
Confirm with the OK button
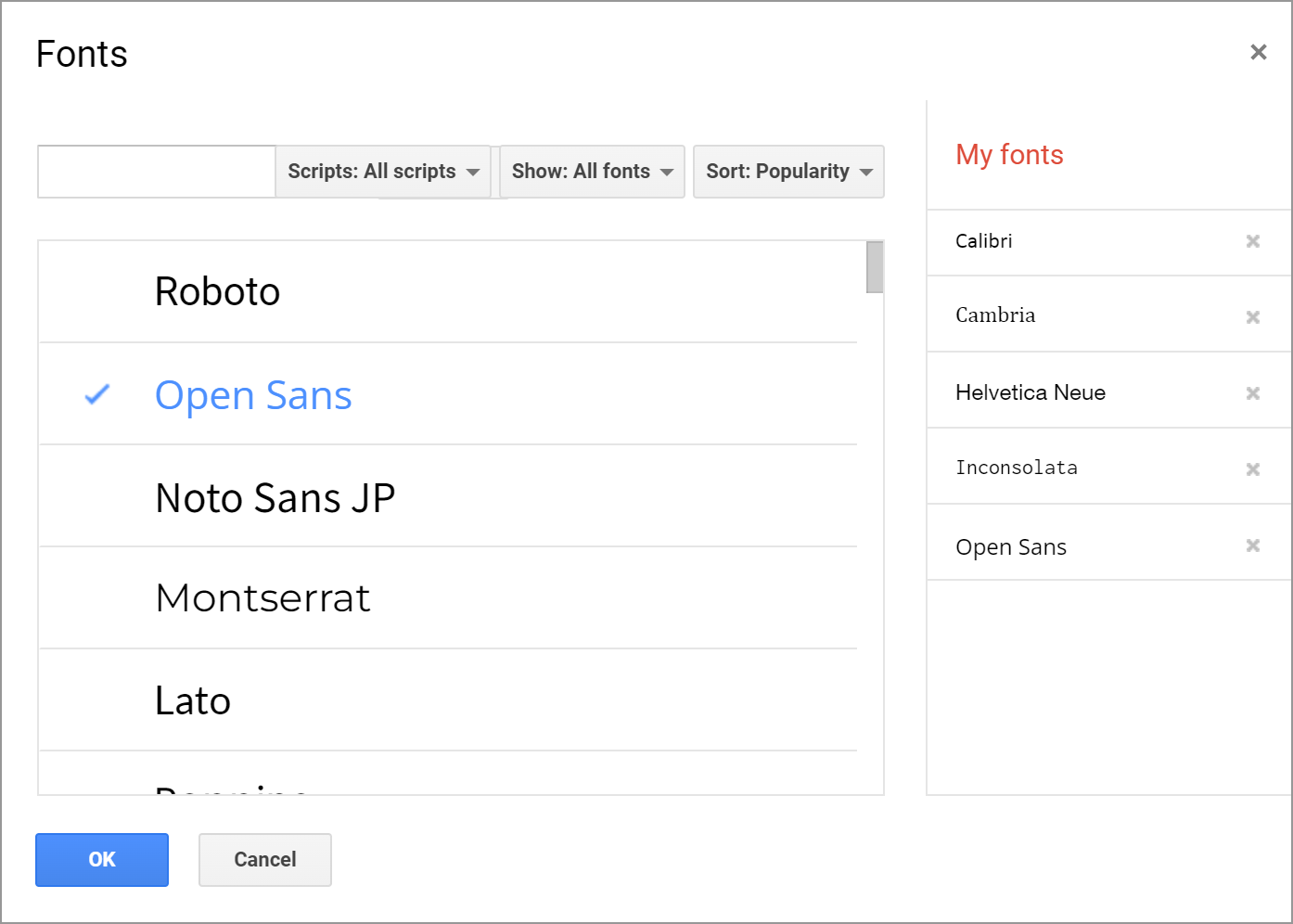coord(102,860)
